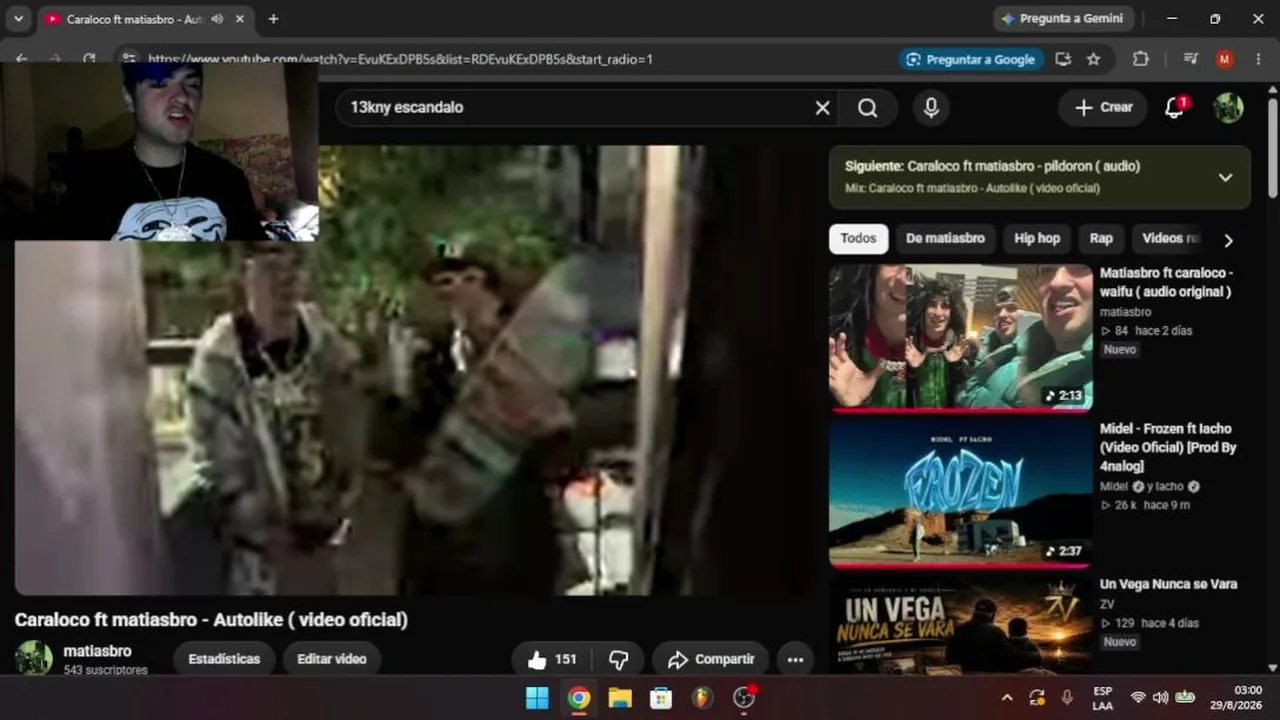1280x720 pixels.
Task: Click the sync icon in the system tray
Action: tap(1037, 698)
